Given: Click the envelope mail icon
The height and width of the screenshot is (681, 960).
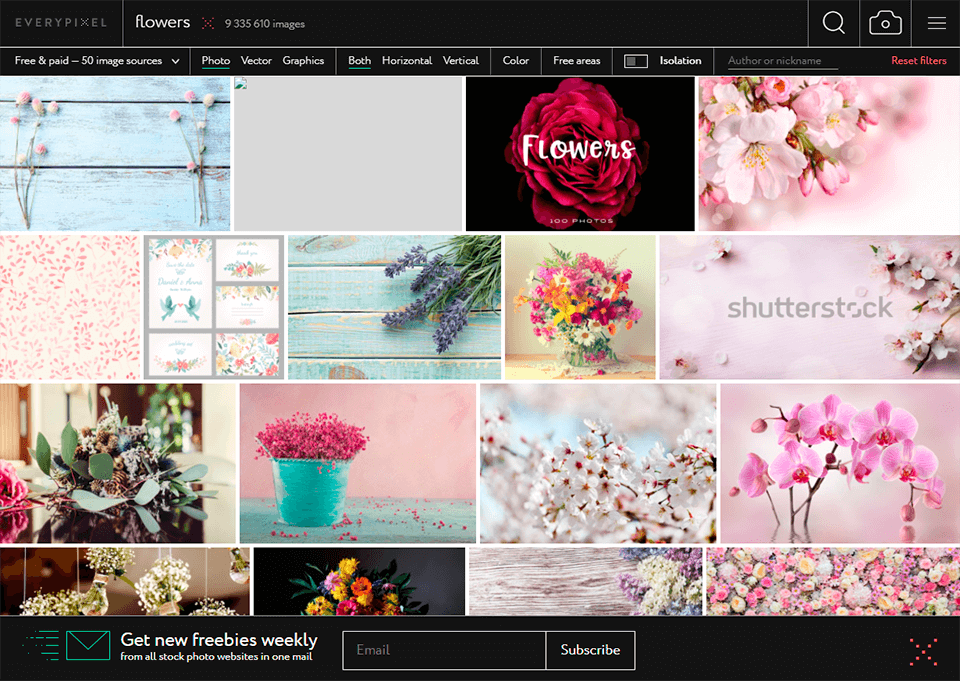Looking at the screenshot, I should tap(88, 645).
